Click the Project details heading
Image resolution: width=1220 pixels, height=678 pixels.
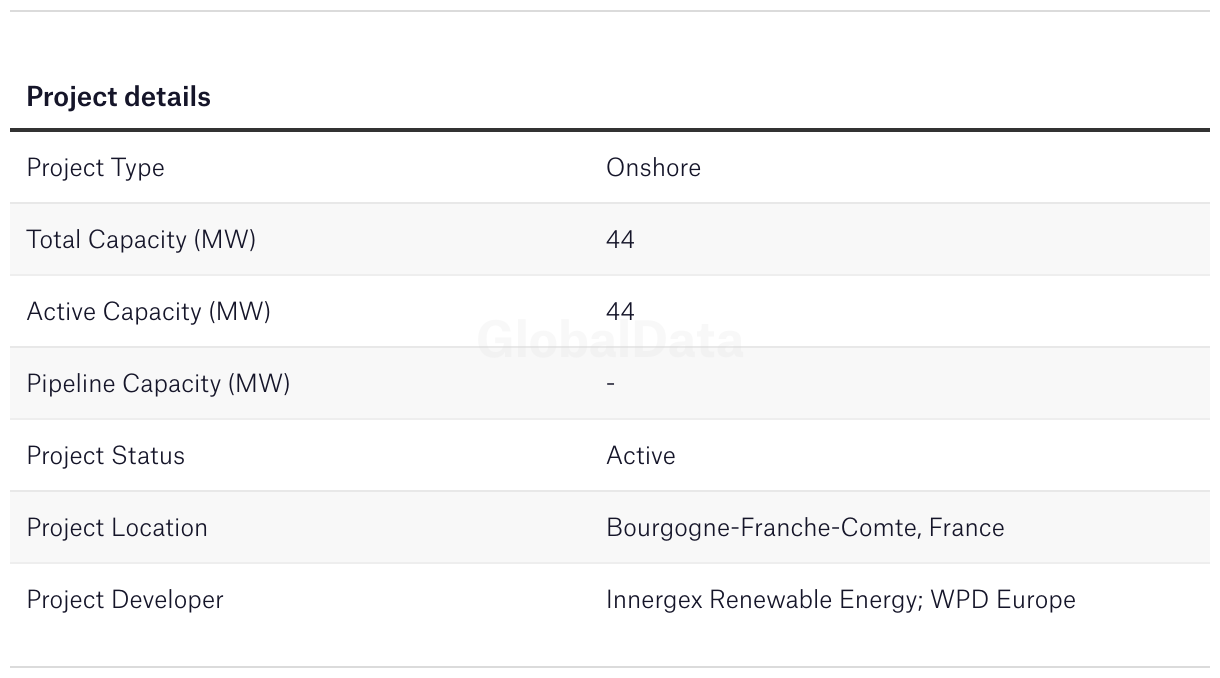click(x=118, y=97)
